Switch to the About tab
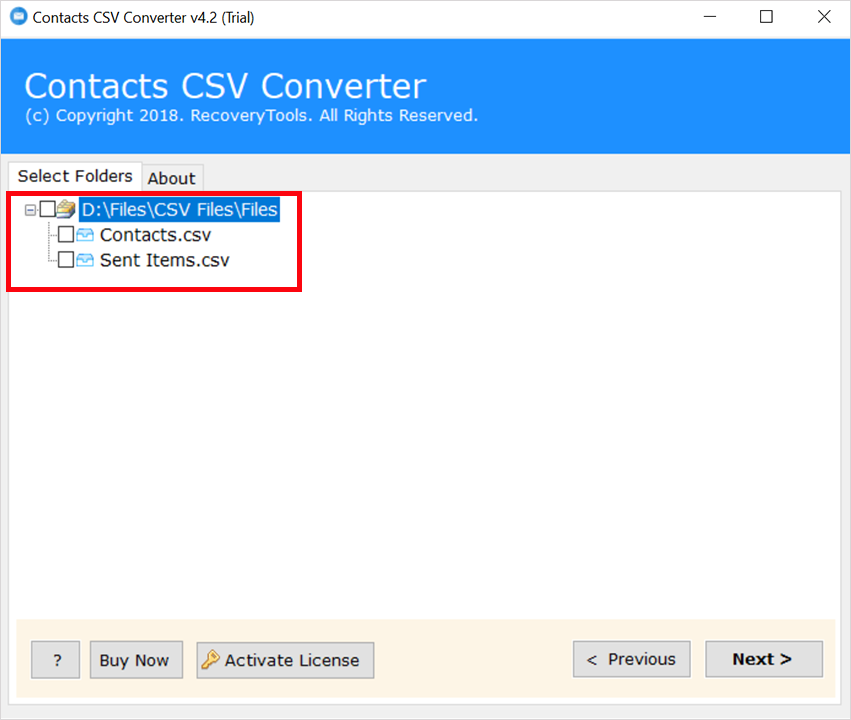This screenshot has height=720, width=851. click(x=172, y=178)
